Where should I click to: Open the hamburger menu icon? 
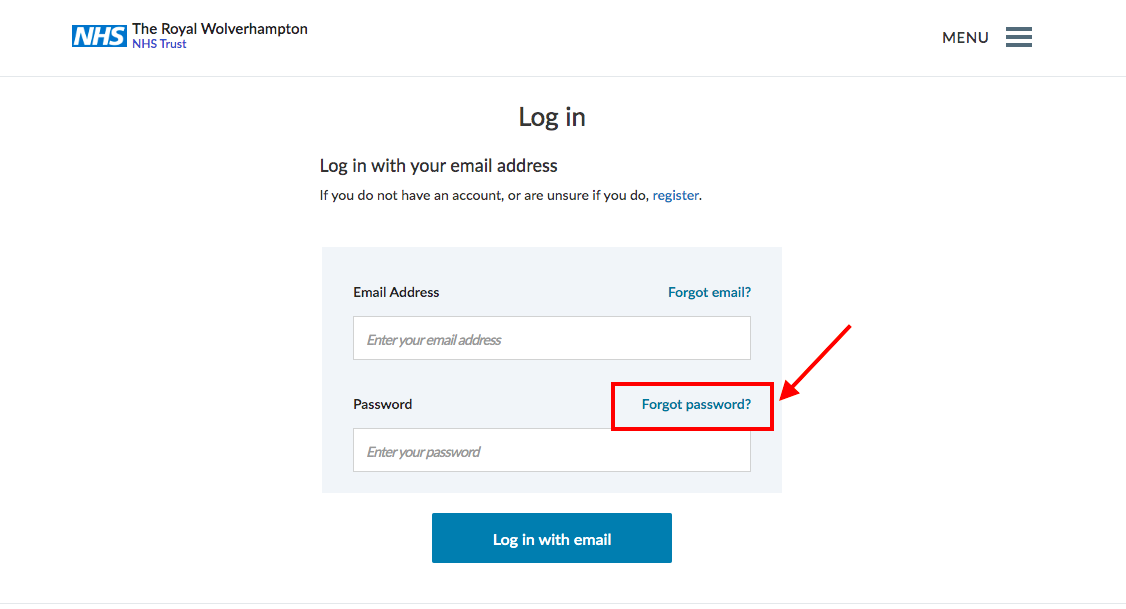point(1018,37)
